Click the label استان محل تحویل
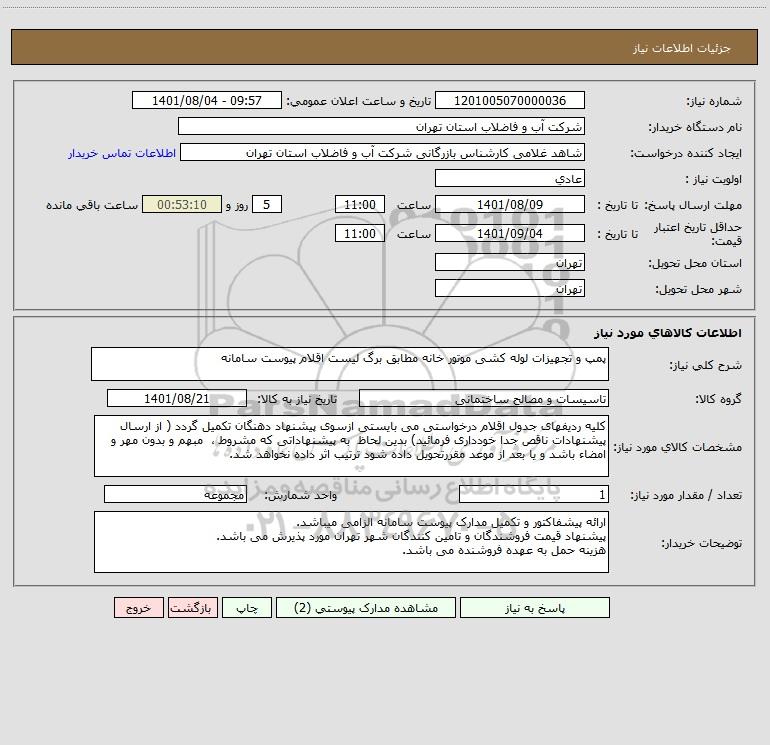 [x=695, y=264]
